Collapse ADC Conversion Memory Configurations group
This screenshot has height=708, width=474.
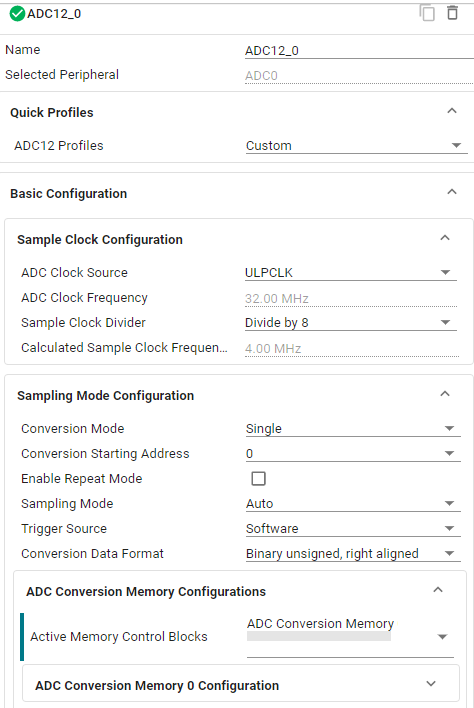click(437, 590)
